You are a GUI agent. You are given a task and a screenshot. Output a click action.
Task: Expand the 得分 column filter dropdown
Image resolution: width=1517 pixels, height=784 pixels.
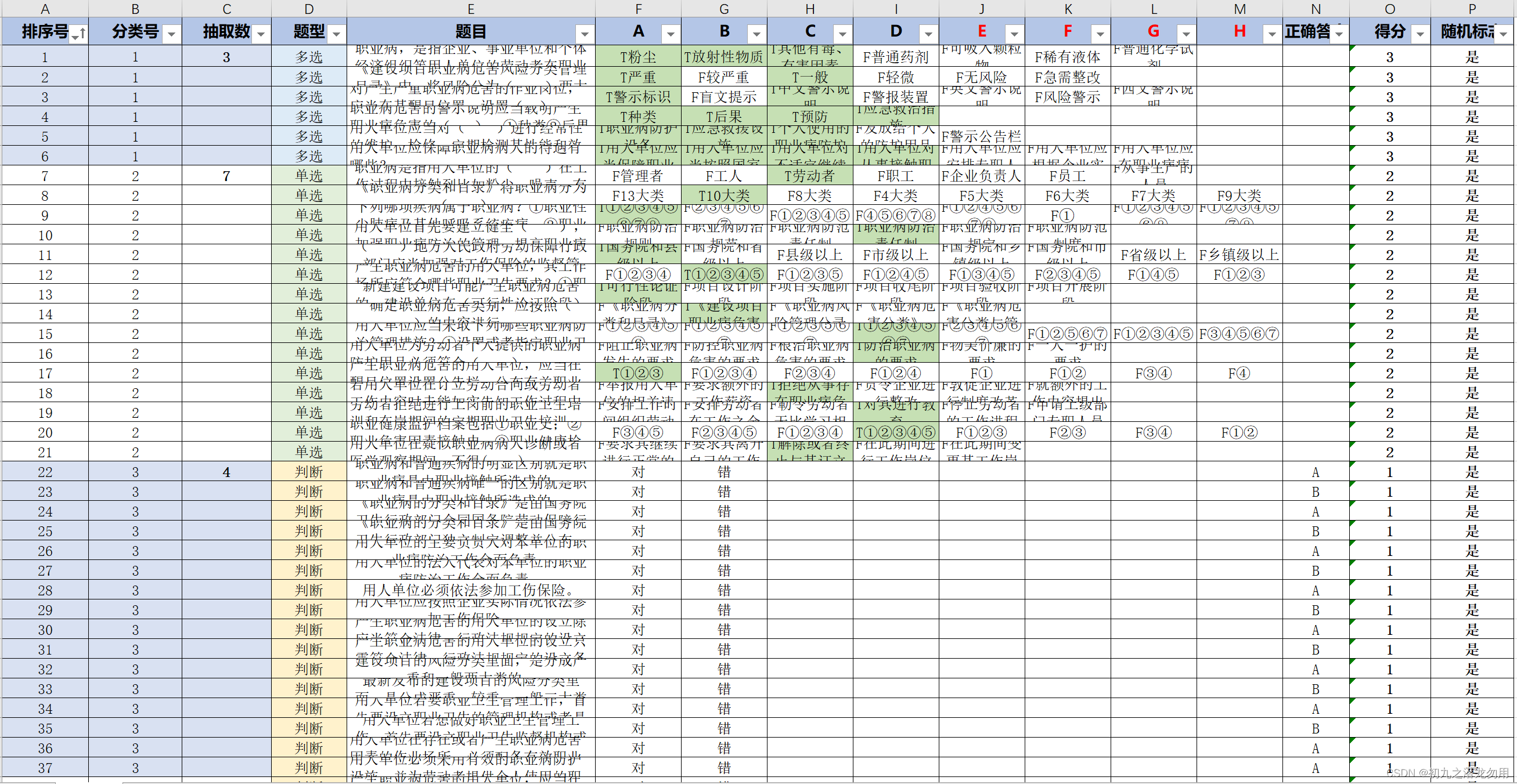click(x=1420, y=34)
